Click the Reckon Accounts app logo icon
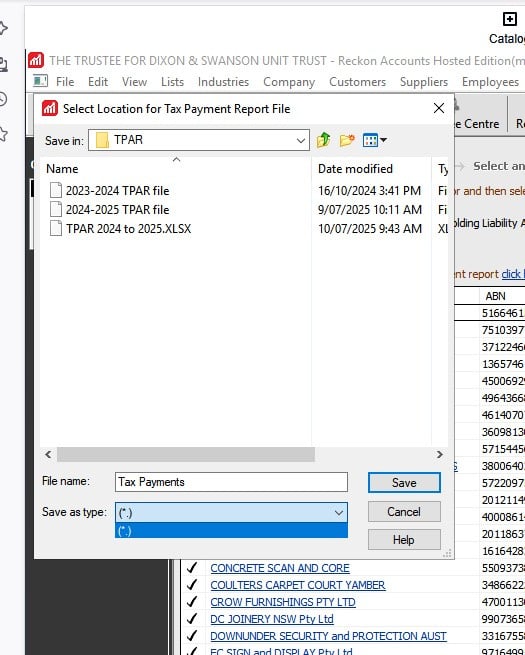 tap(36, 61)
